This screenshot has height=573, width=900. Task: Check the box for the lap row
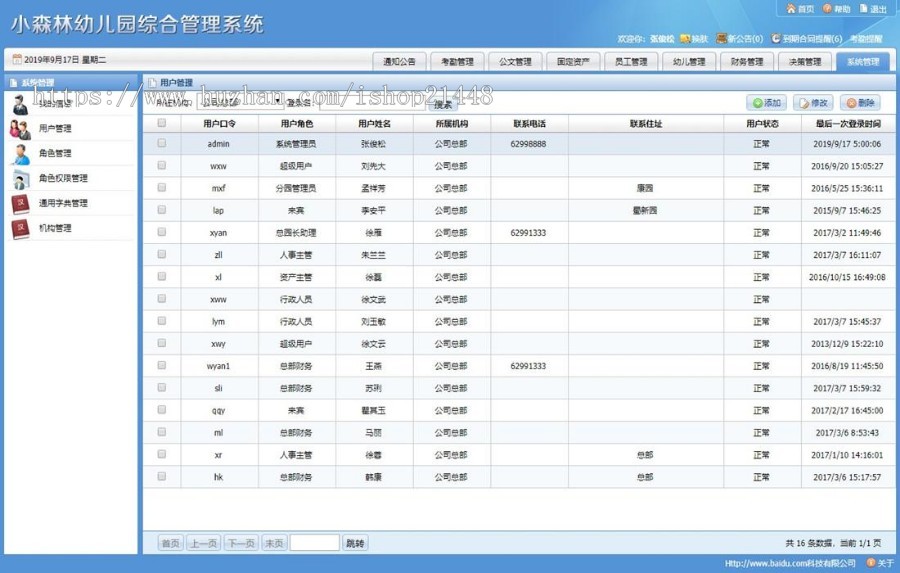(162, 210)
